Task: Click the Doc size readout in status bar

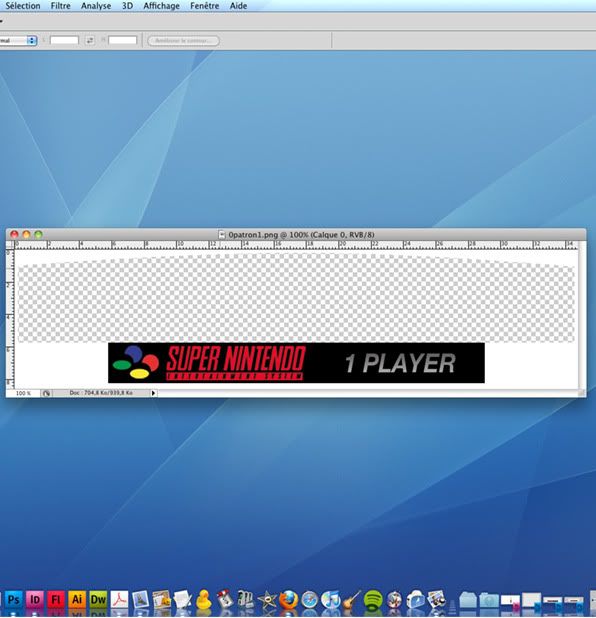Action: pos(101,393)
